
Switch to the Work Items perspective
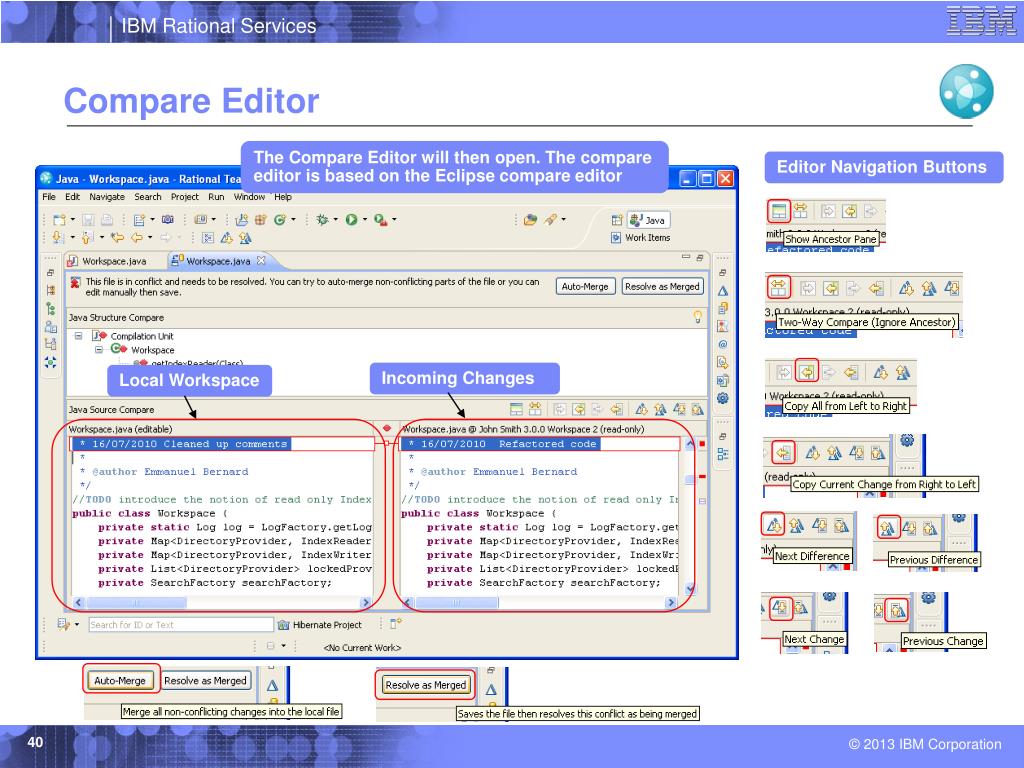641,238
